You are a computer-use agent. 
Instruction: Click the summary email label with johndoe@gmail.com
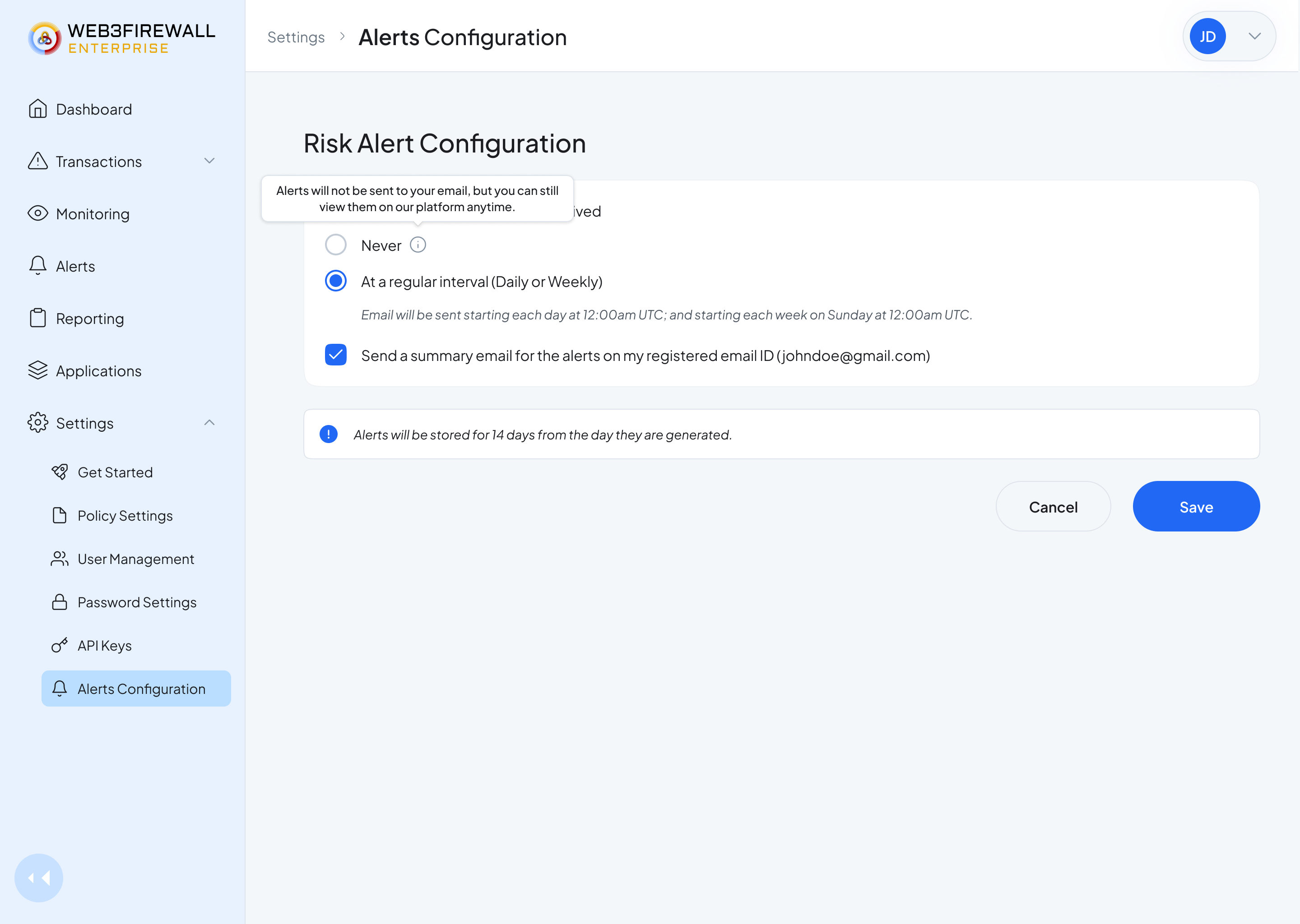coord(645,356)
